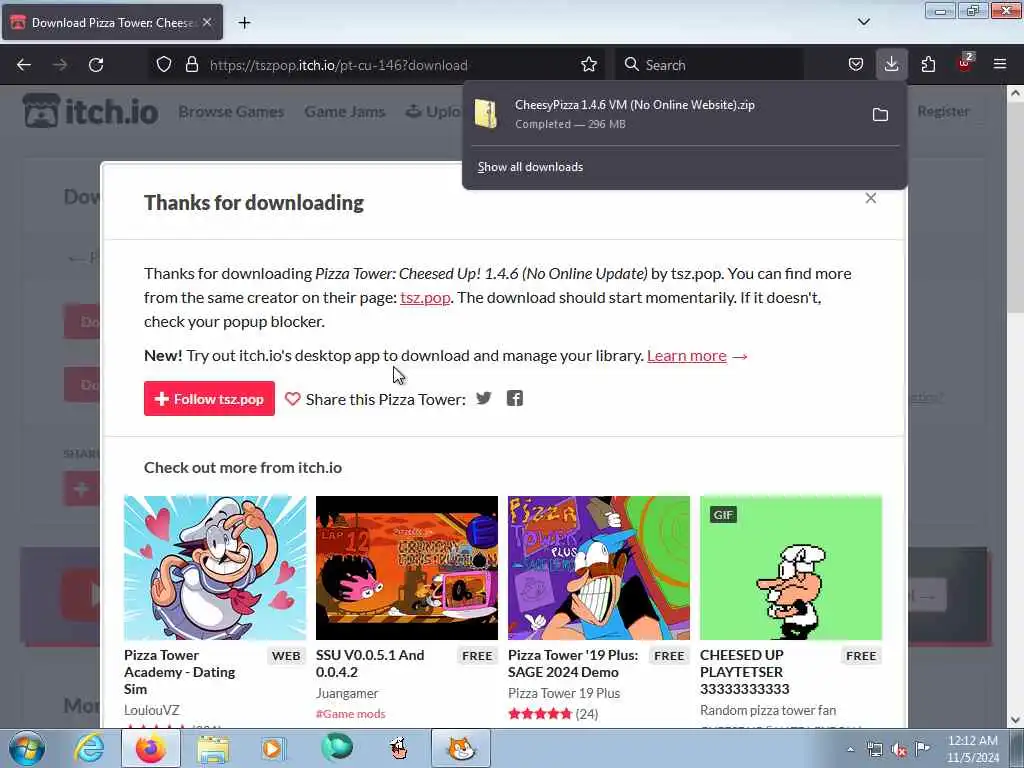Click the site security padlock icon
The image size is (1024, 768).
click(191, 65)
